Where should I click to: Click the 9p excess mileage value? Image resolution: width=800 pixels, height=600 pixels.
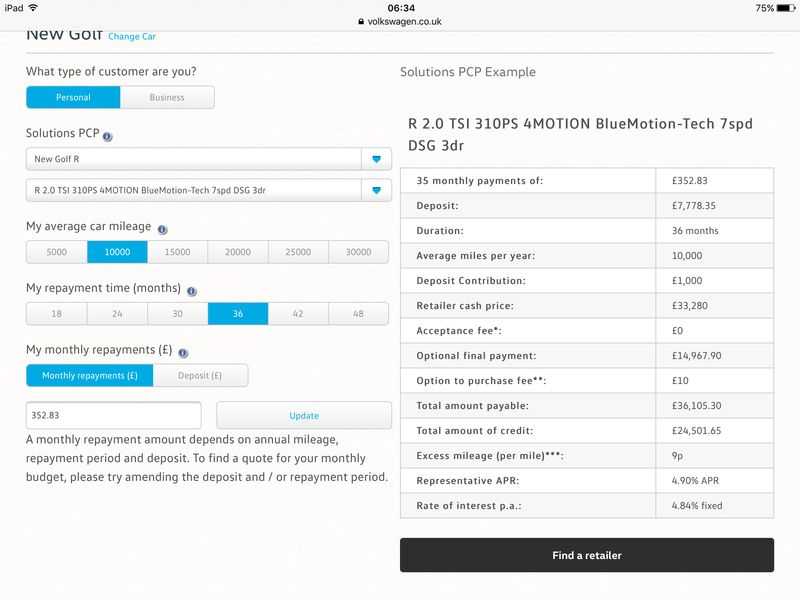click(x=677, y=456)
